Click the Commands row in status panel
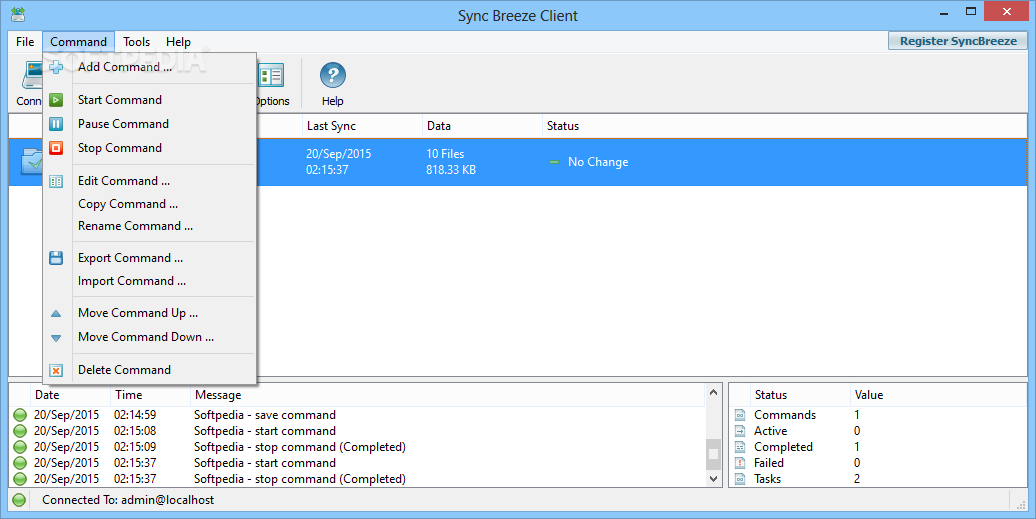 tap(878, 415)
